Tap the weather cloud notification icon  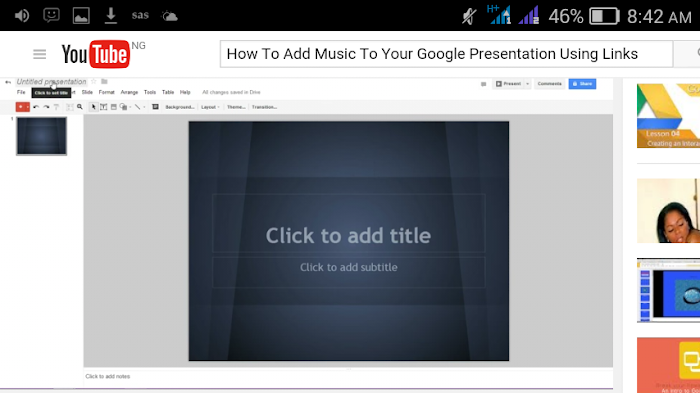[x=170, y=17]
